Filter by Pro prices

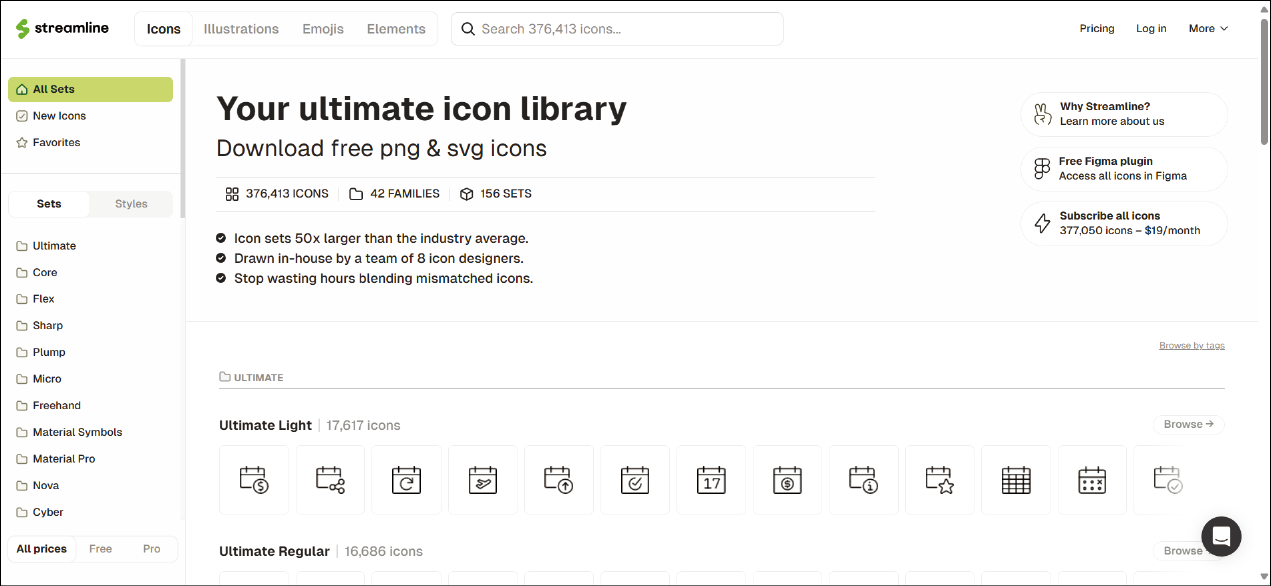click(x=151, y=549)
